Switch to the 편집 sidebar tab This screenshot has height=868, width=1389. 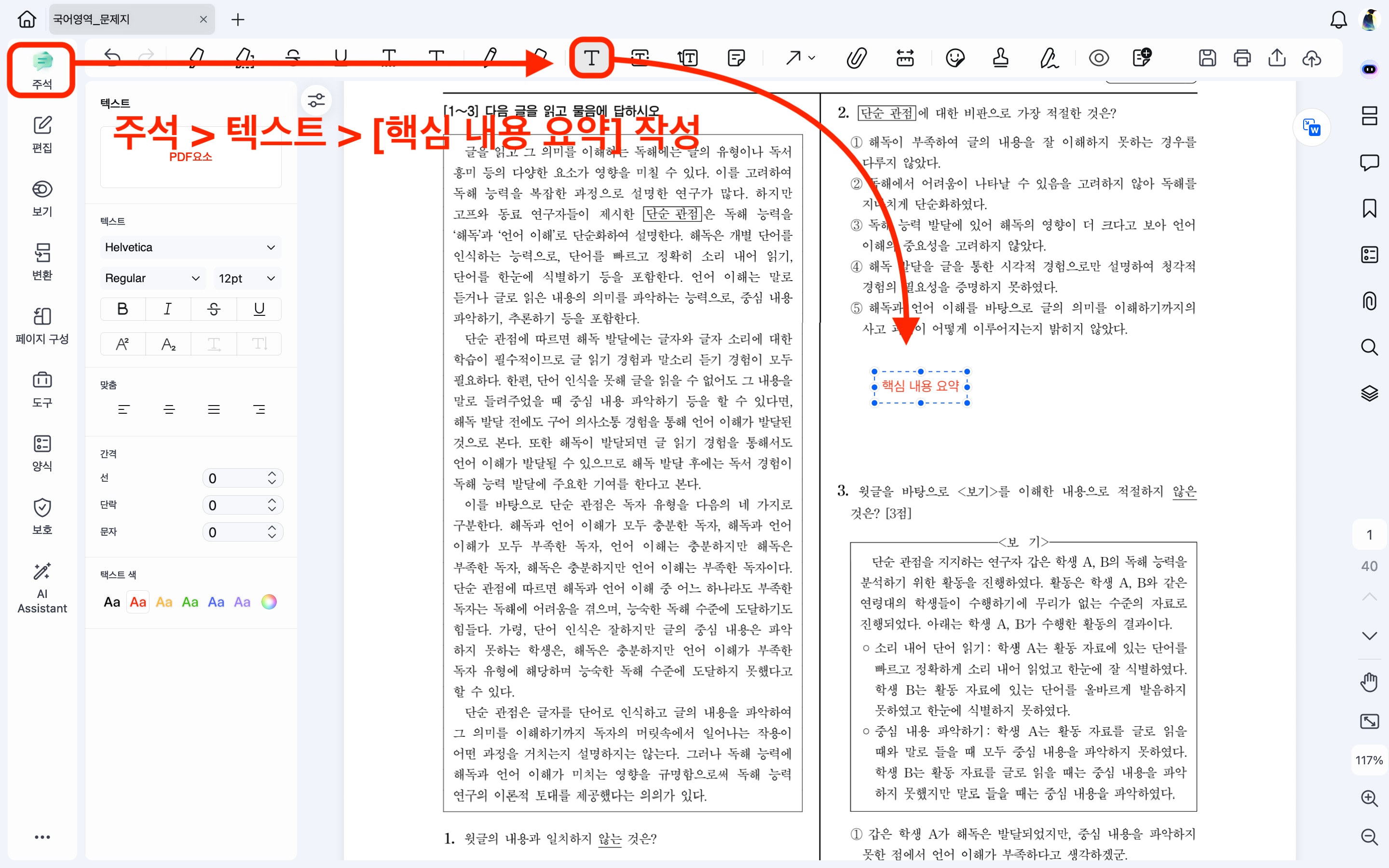pyautogui.click(x=41, y=135)
